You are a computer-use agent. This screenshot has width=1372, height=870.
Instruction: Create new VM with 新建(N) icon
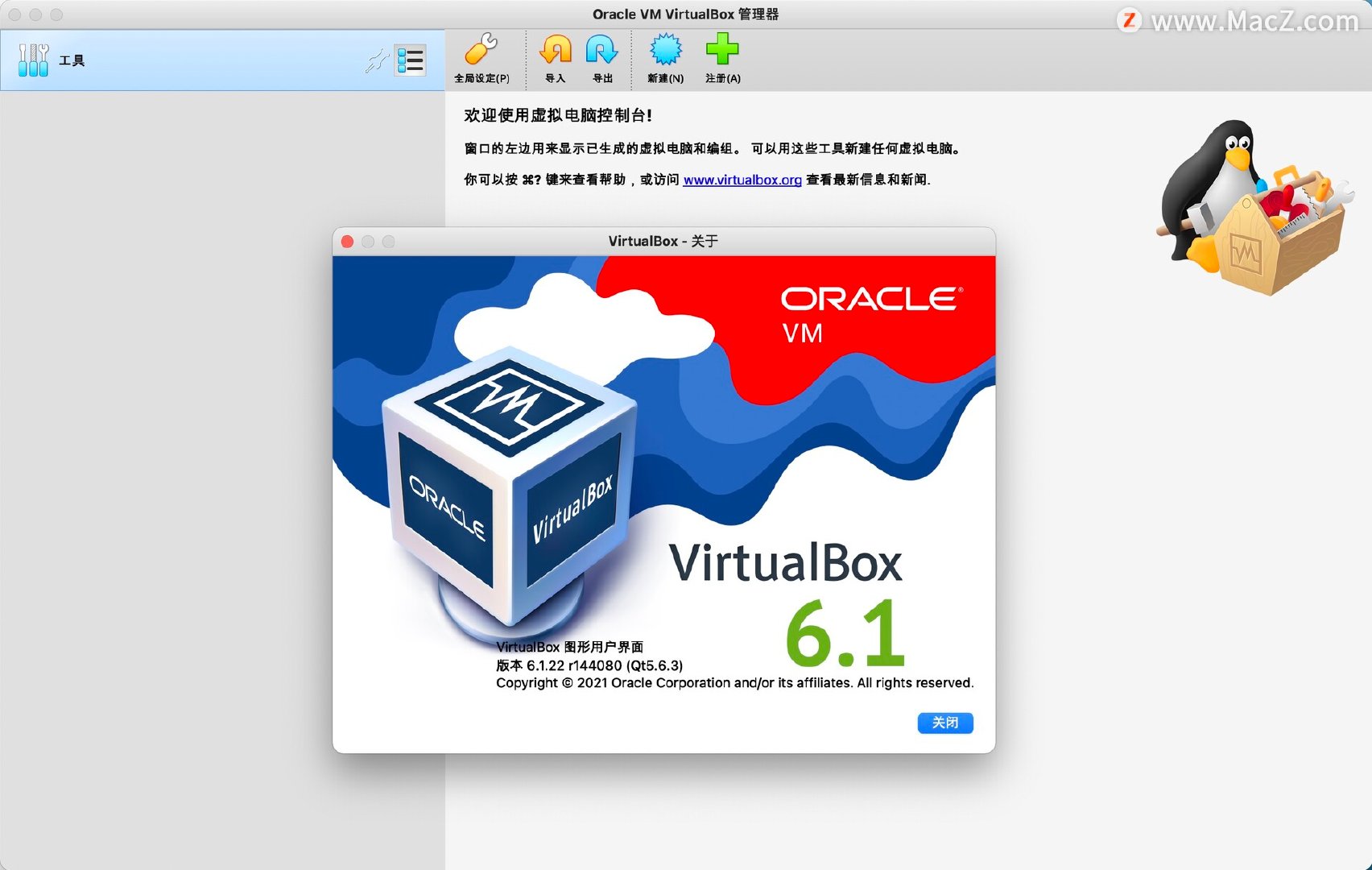tap(666, 50)
